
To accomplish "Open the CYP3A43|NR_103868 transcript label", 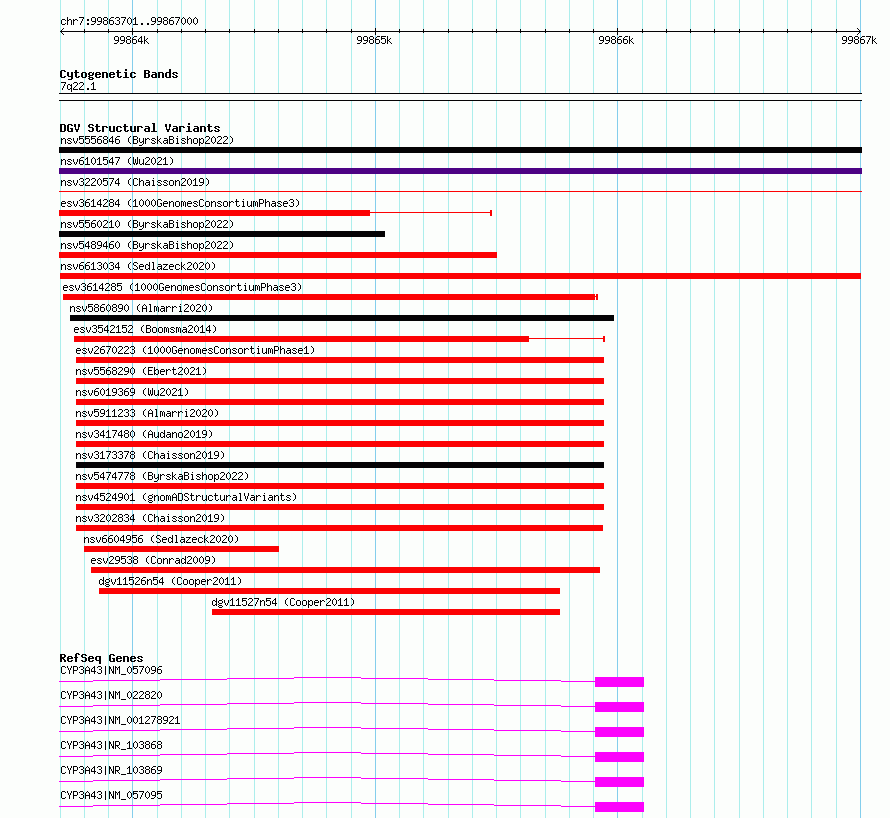I will tap(111, 745).
